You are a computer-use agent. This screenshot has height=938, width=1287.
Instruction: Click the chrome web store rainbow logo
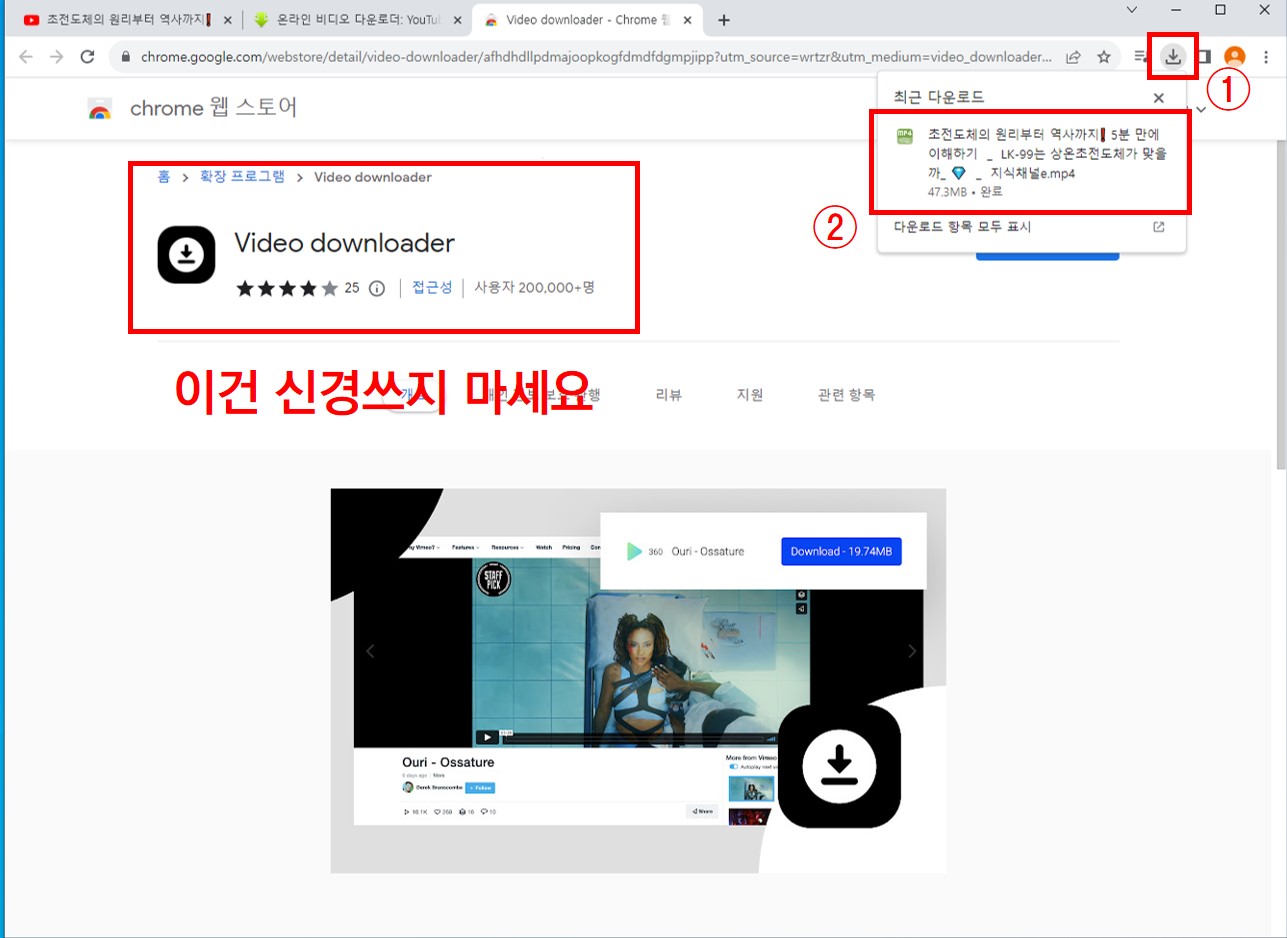coord(100,108)
